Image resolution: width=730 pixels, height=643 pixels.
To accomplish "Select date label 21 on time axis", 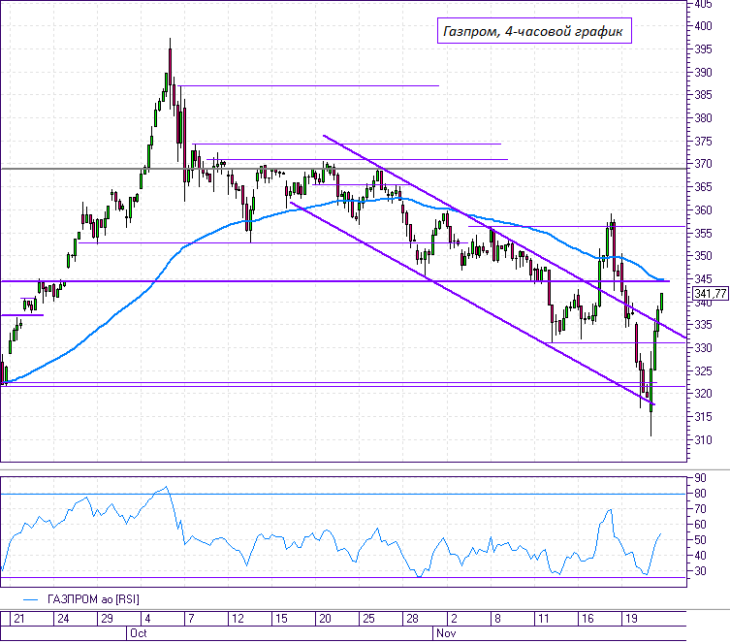I will click(x=19, y=619).
